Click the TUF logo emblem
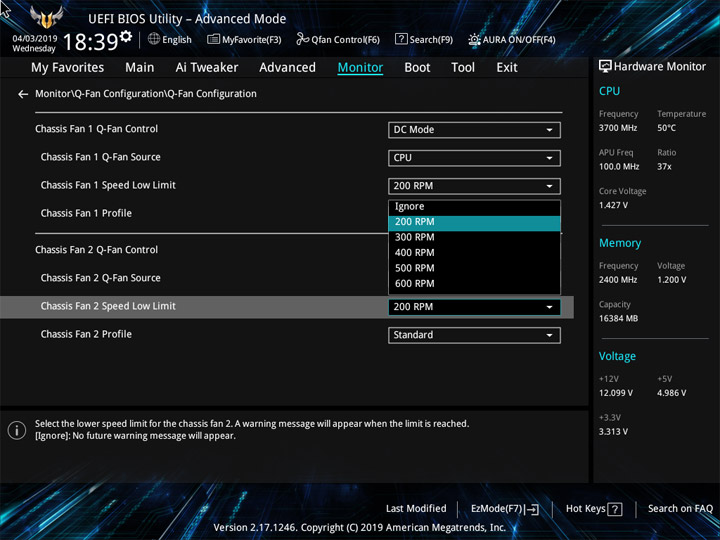 point(46,17)
